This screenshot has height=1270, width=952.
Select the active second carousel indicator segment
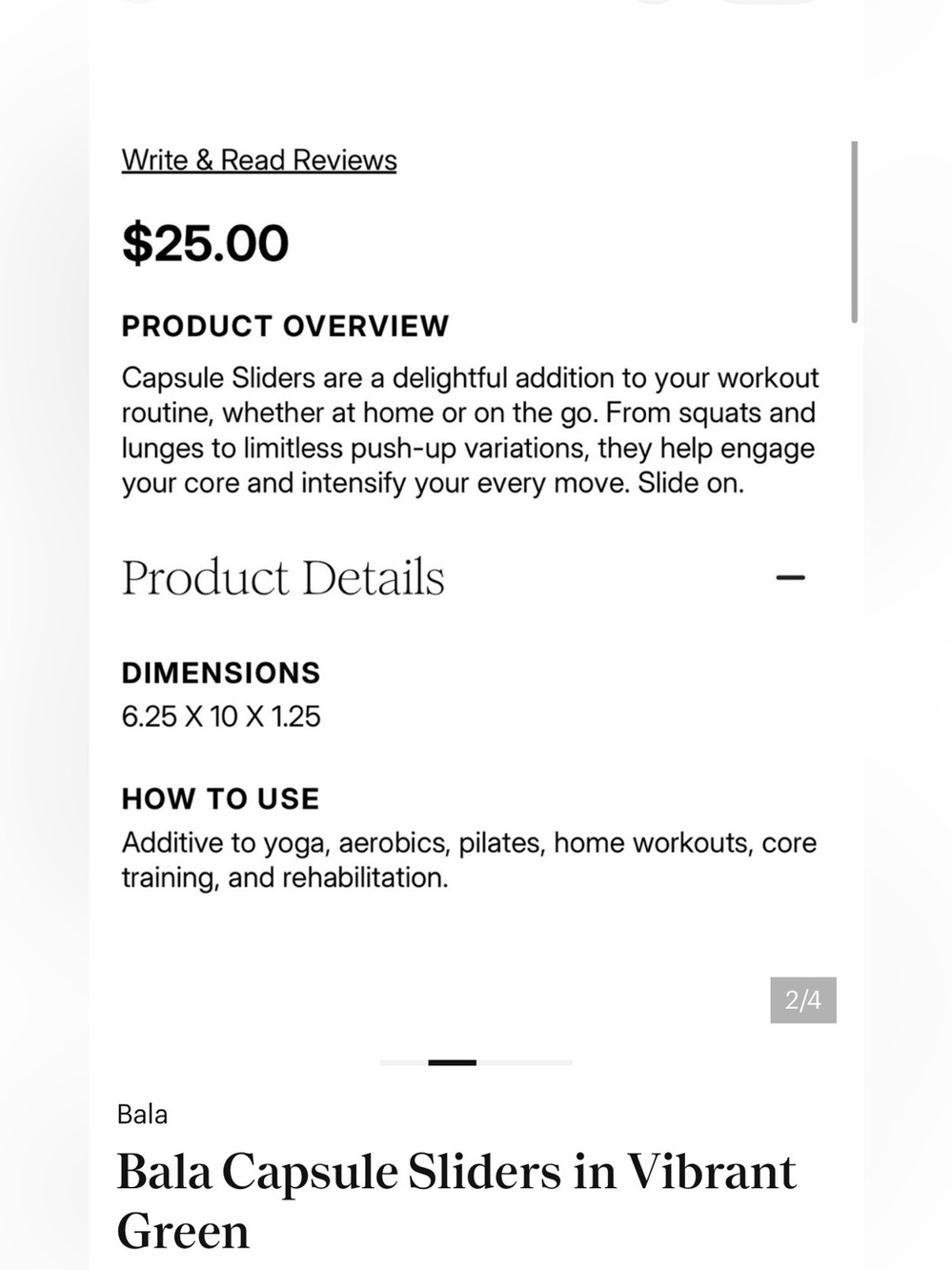(452, 1062)
